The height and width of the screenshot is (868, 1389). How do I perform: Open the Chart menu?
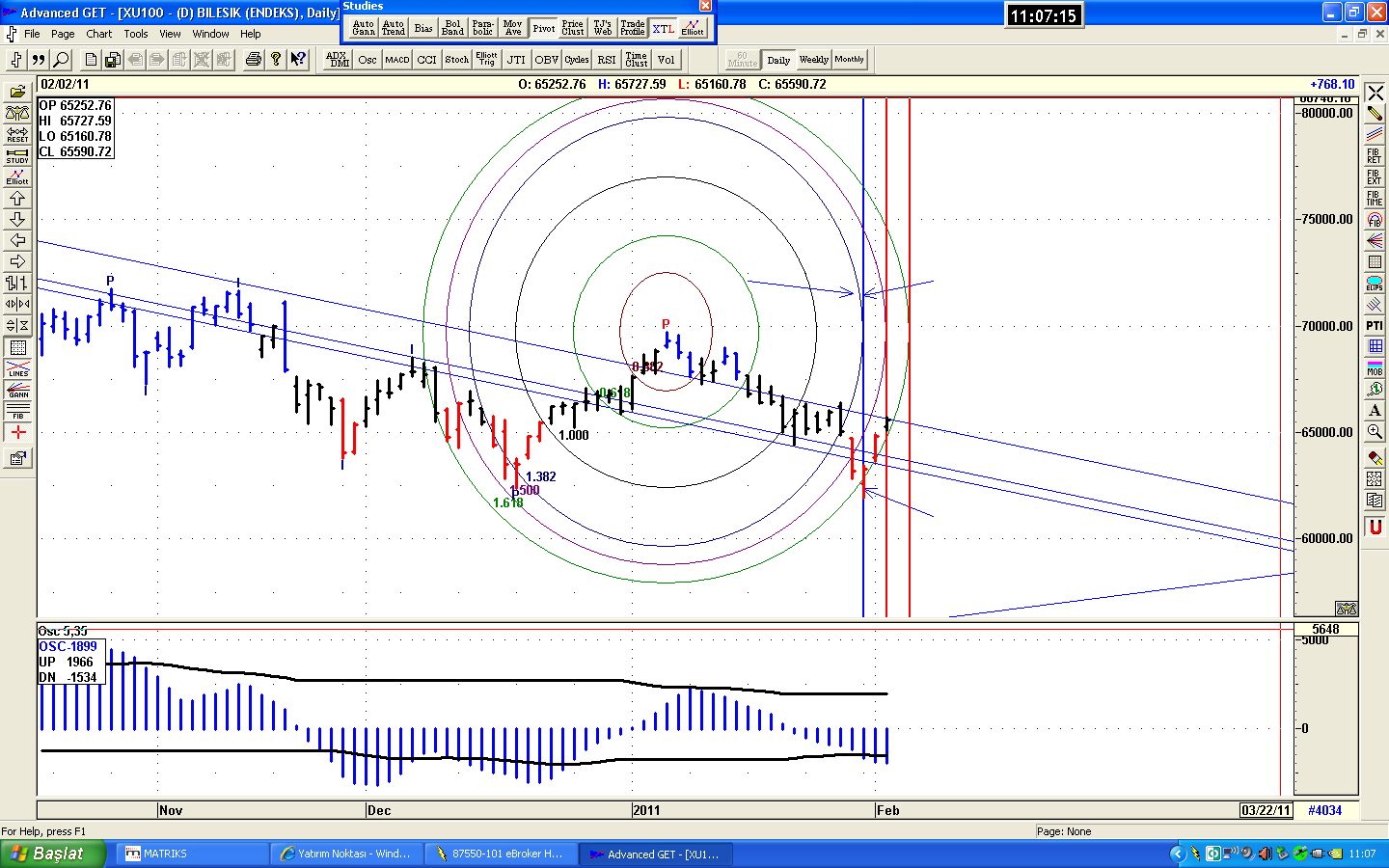(x=98, y=34)
